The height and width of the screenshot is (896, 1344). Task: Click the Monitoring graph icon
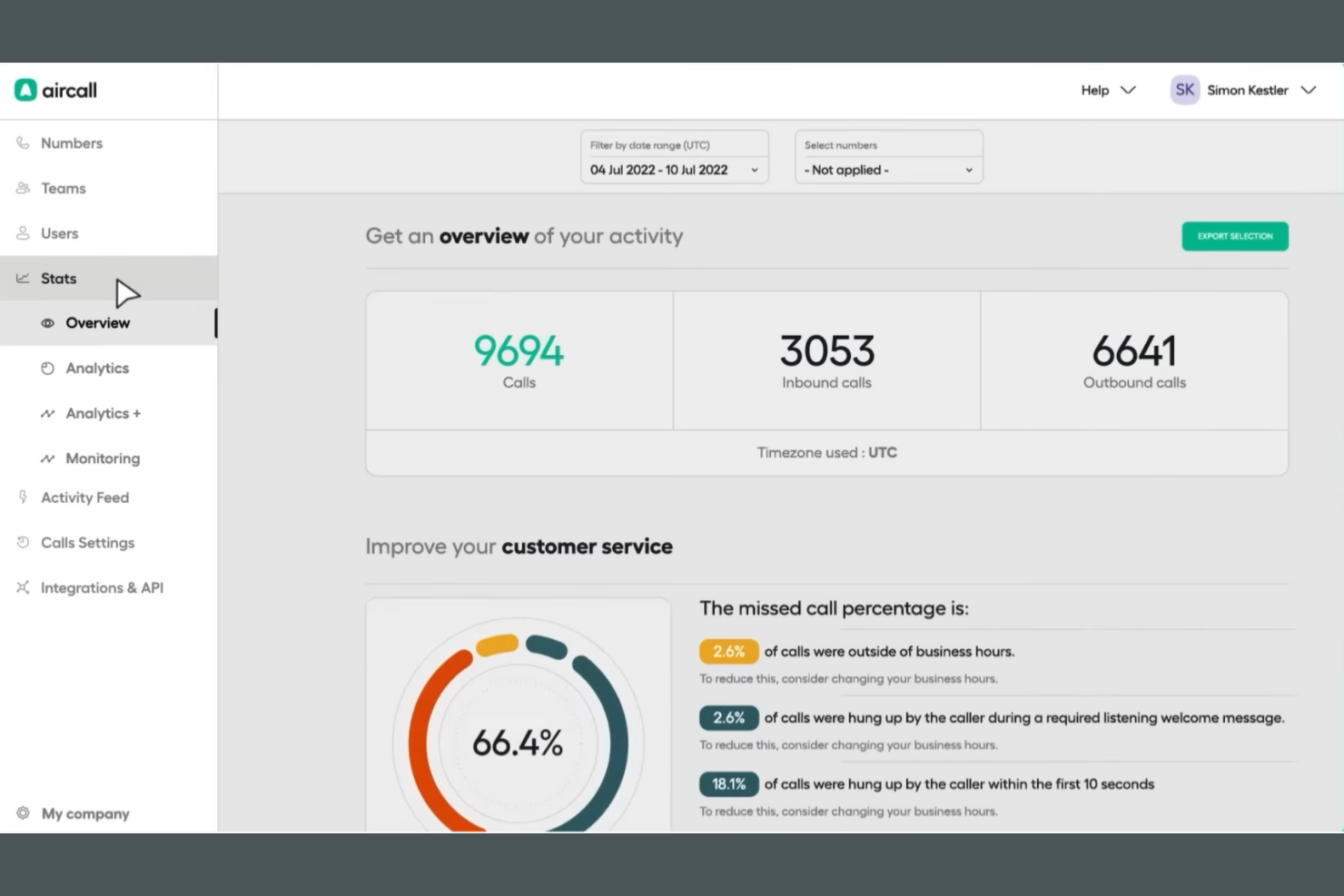coord(46,458)
